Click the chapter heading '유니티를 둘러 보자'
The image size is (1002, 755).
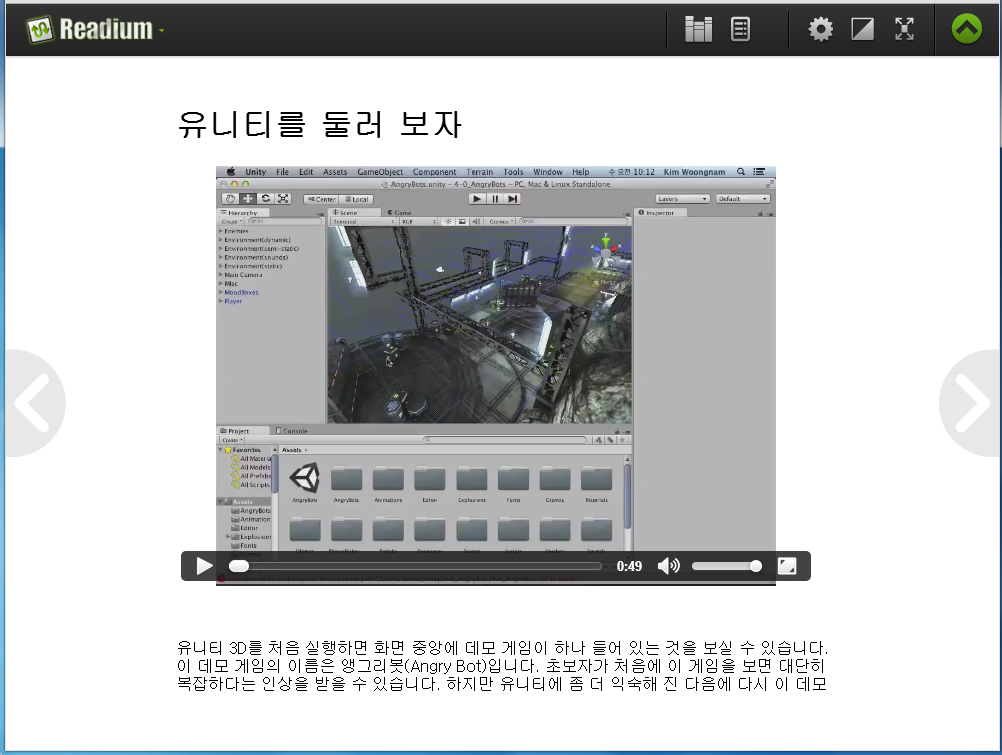click(x=319, y=124)
